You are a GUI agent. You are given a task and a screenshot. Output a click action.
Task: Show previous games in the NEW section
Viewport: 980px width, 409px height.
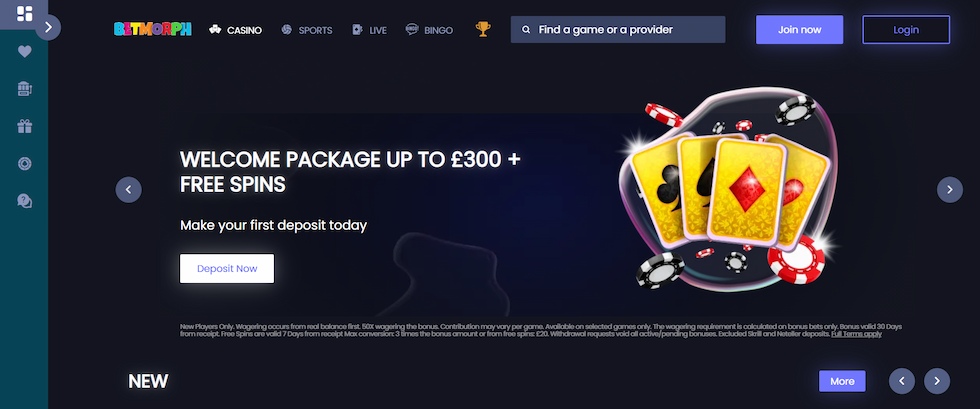click(902, 381)
